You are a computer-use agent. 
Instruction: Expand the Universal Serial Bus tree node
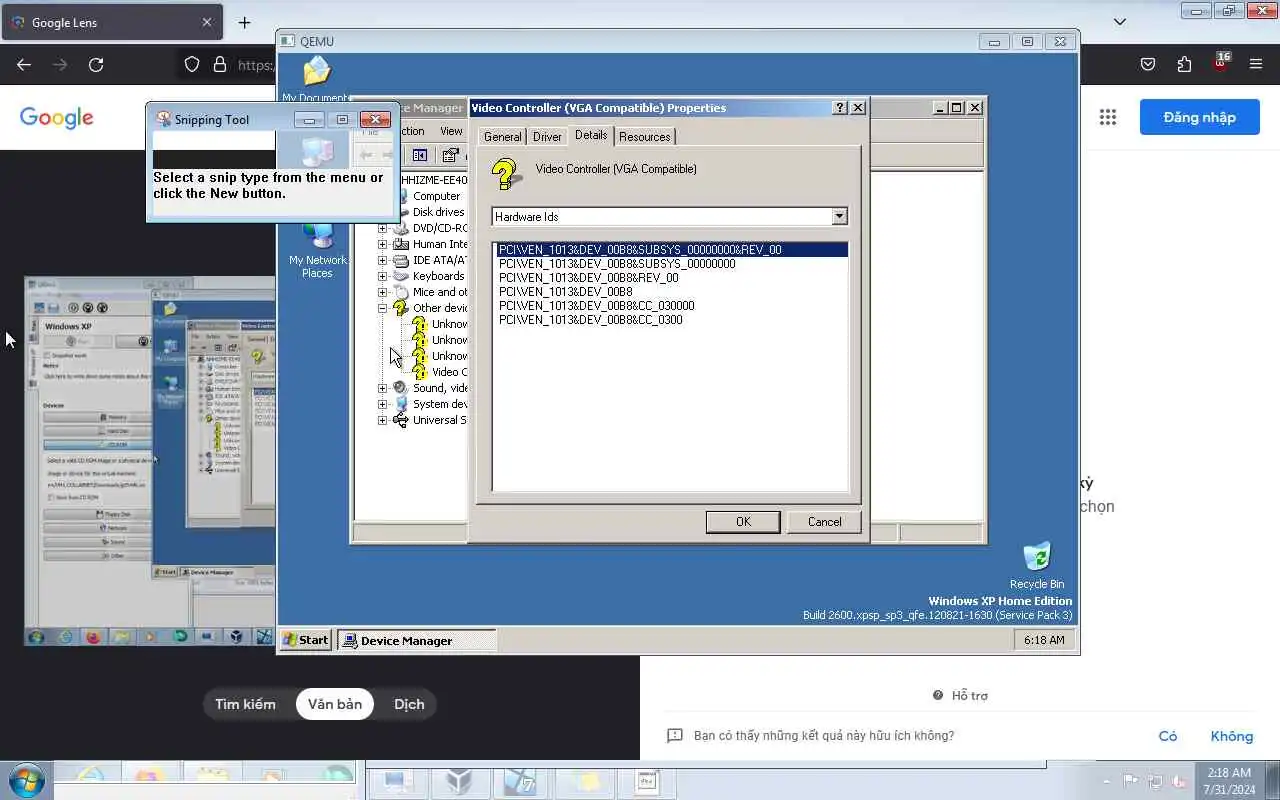(x=383, y=420)
